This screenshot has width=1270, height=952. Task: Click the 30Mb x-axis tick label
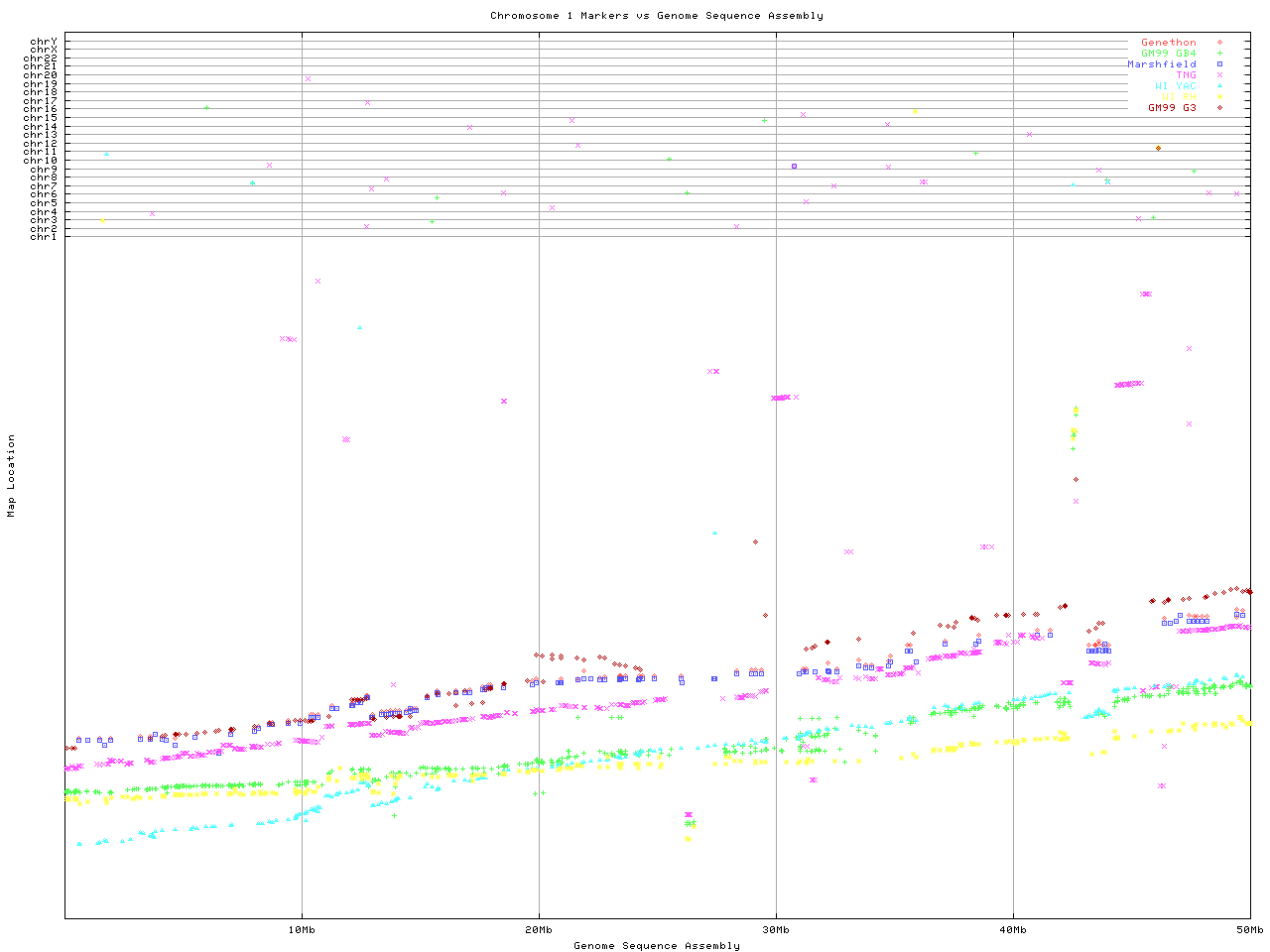coord(776,930)
